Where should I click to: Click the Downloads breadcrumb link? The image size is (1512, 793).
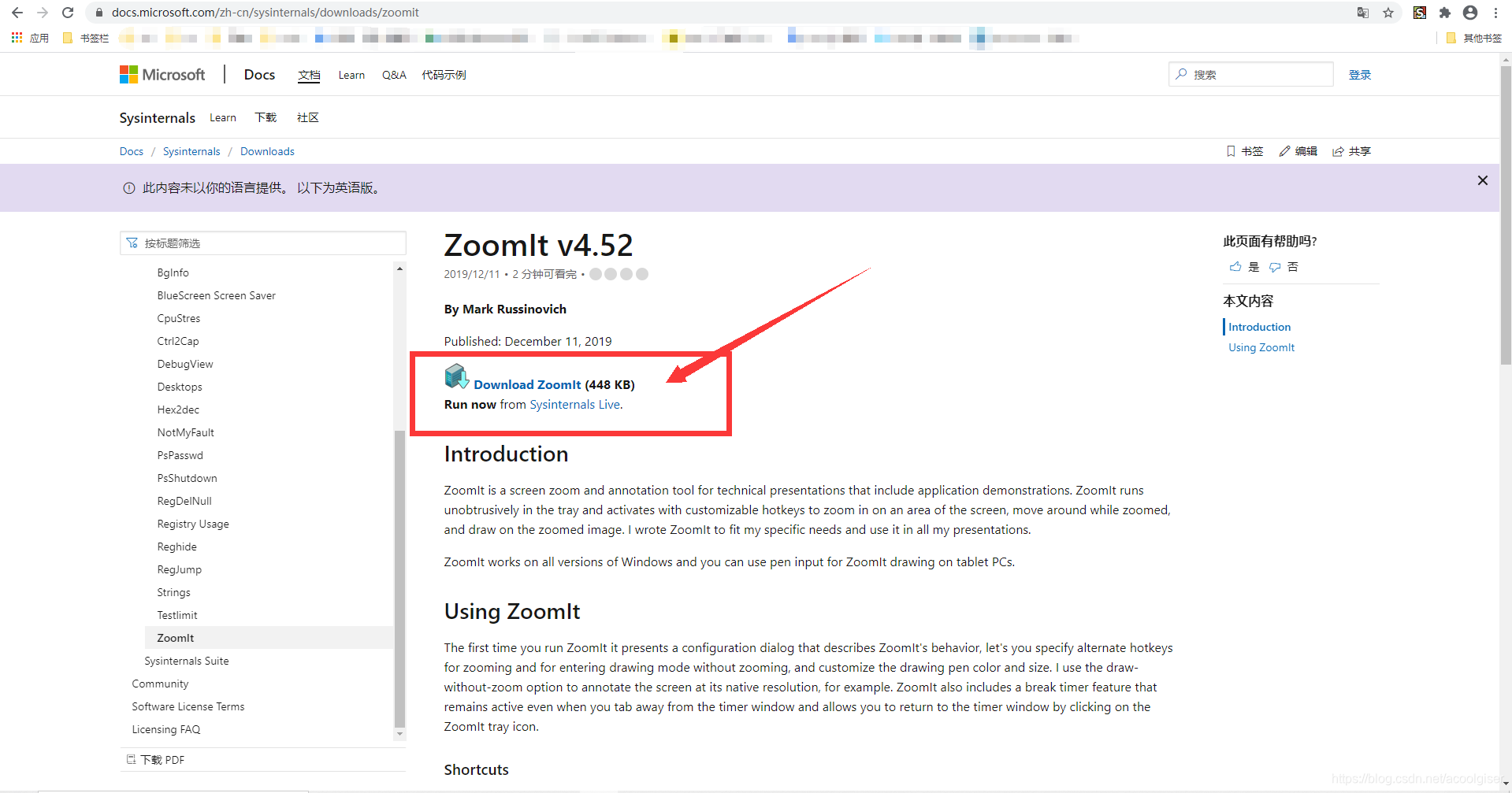pos(267,151)
